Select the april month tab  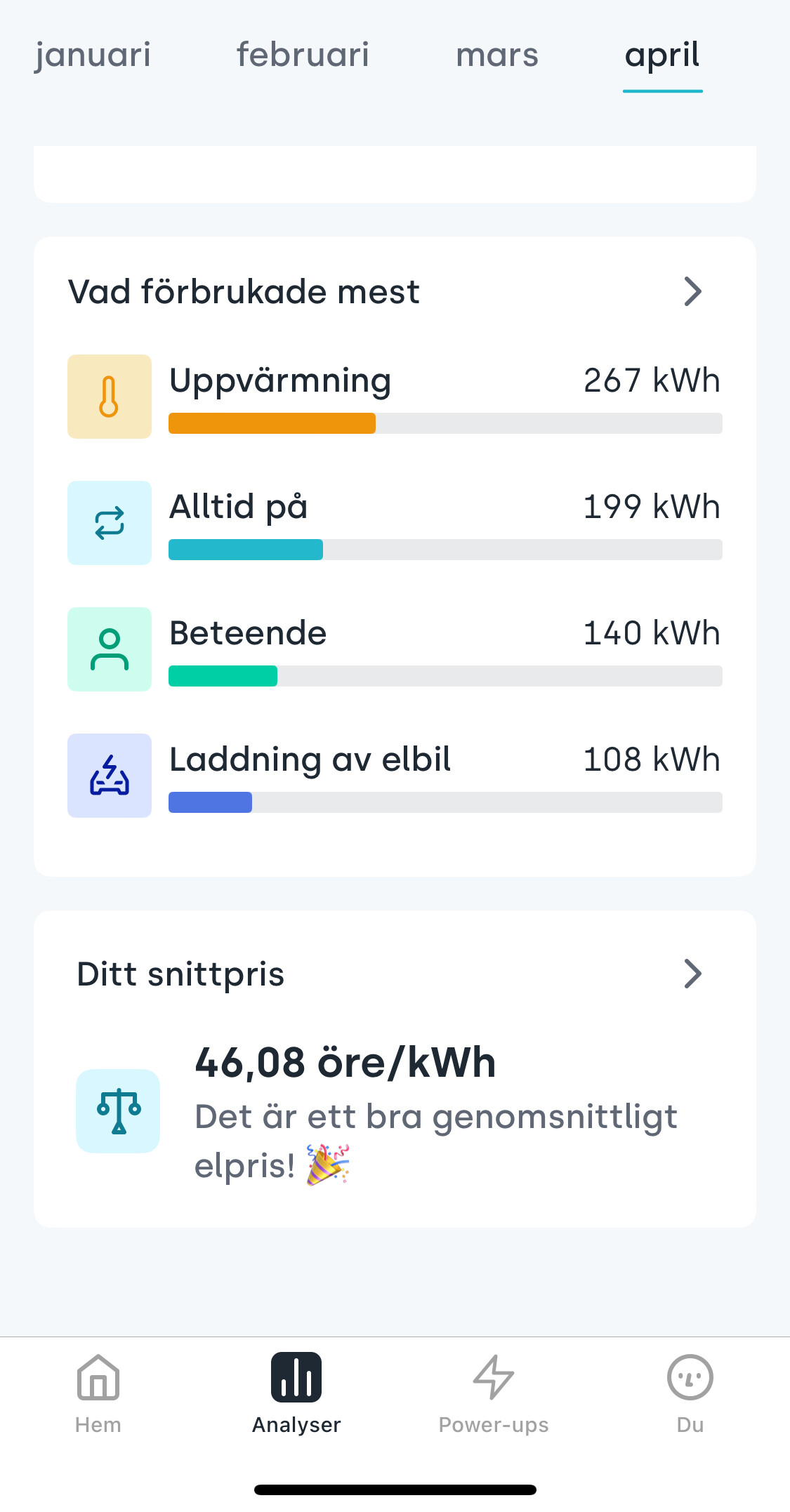[x=662, y=55]
